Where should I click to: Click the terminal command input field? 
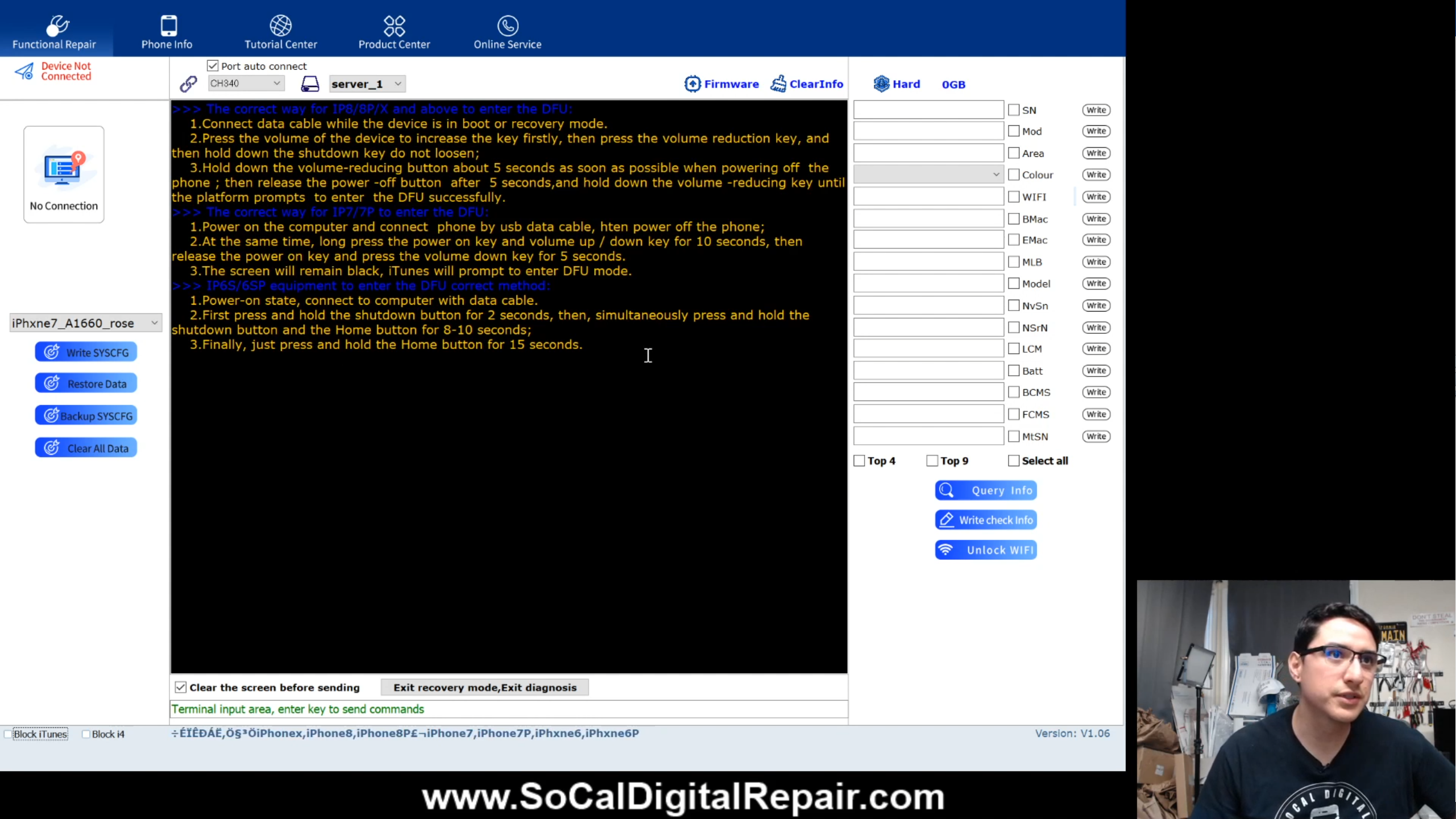(x=509, y=709)
